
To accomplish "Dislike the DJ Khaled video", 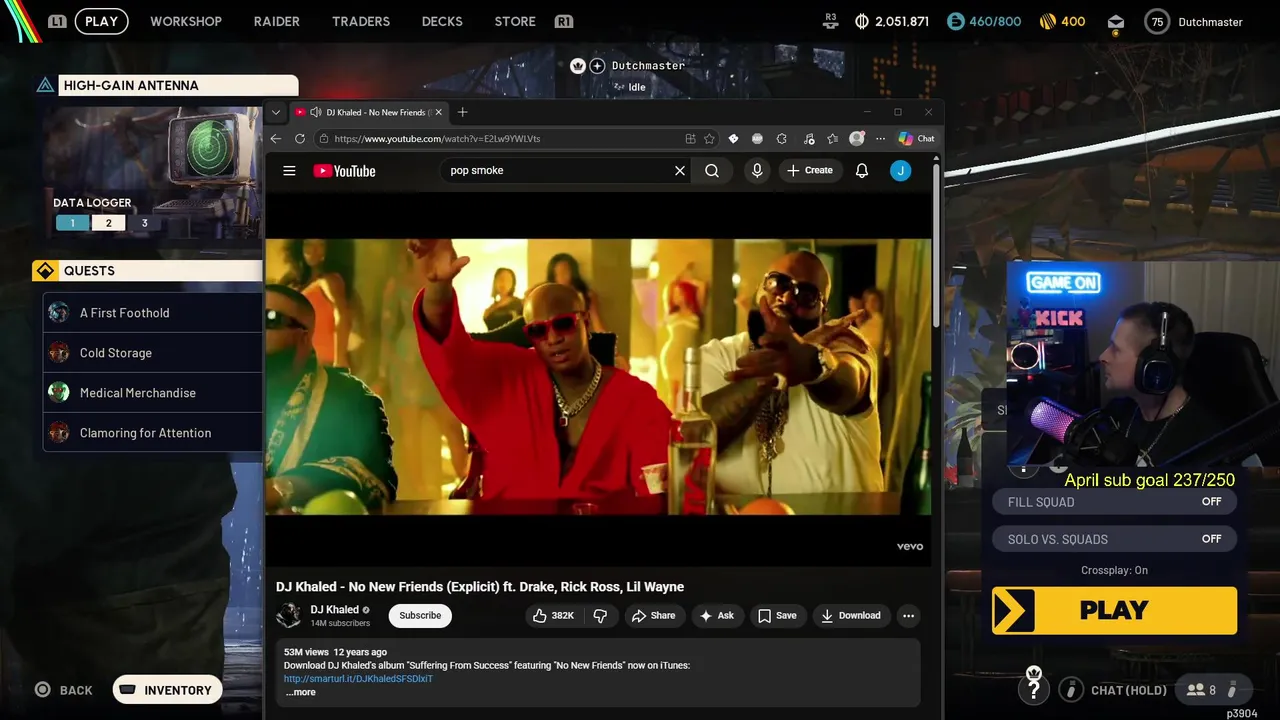I will (601, 616).
